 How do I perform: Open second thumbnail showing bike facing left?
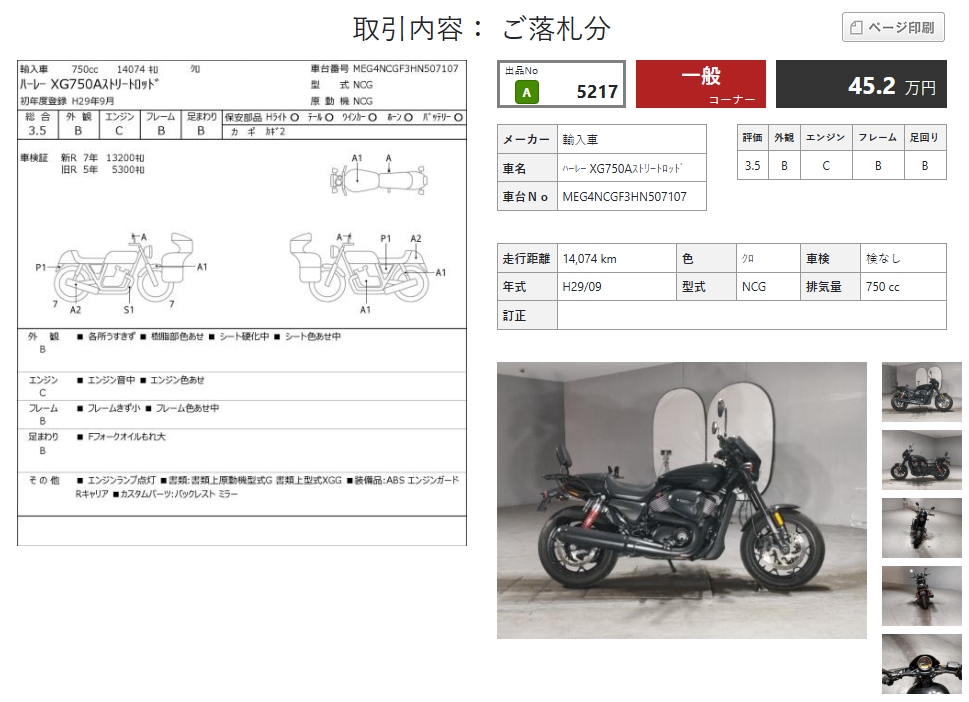[921, 459]
